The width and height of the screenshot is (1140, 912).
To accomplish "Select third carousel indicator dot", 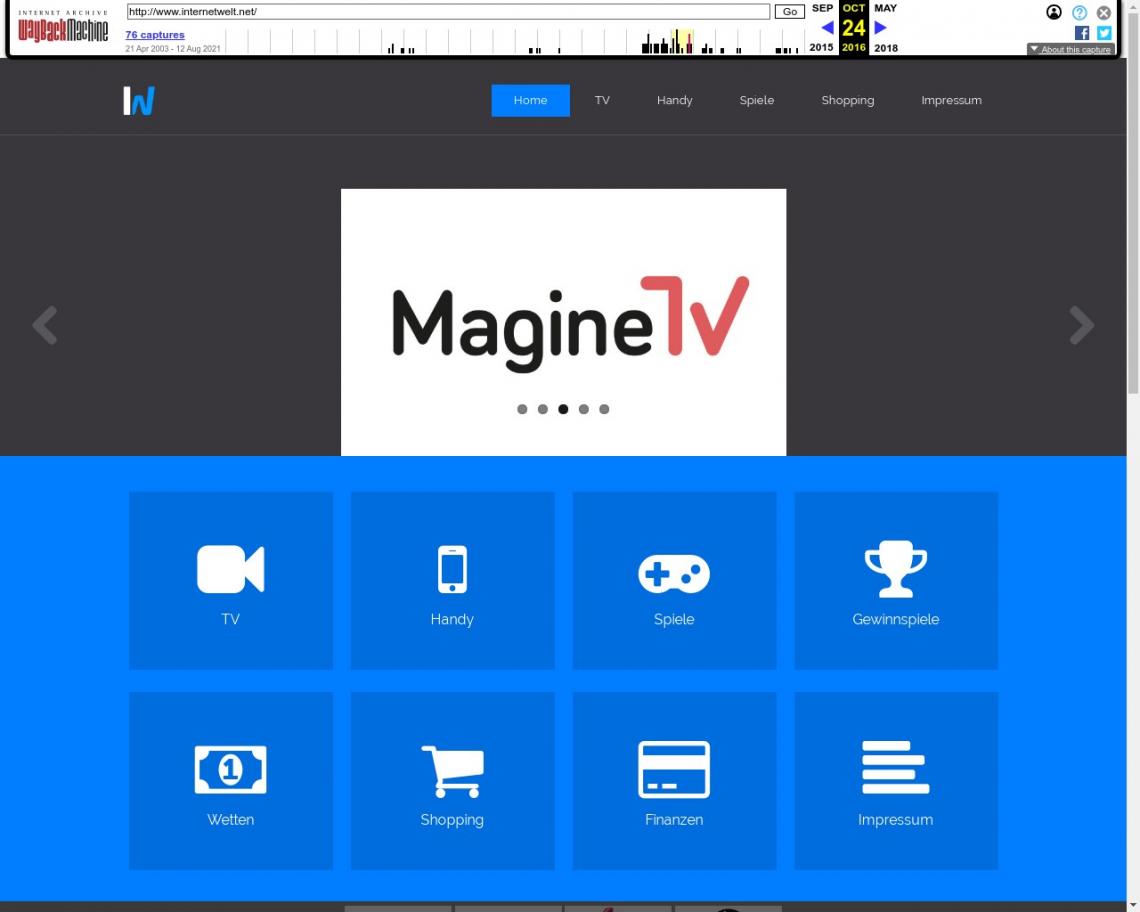I will click(x=563, y=409).
